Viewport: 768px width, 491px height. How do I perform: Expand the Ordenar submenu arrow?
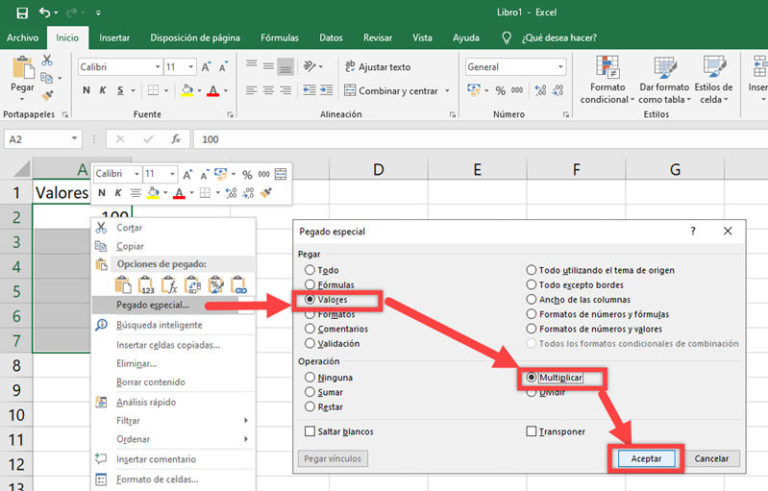pos(246,439)
